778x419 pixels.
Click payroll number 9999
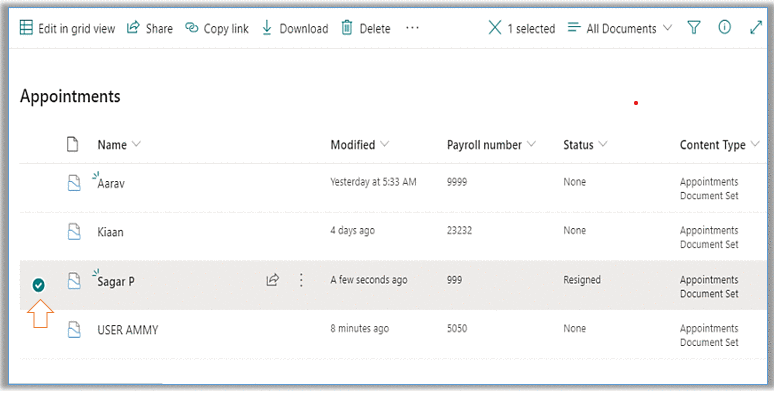click(456, 182)
